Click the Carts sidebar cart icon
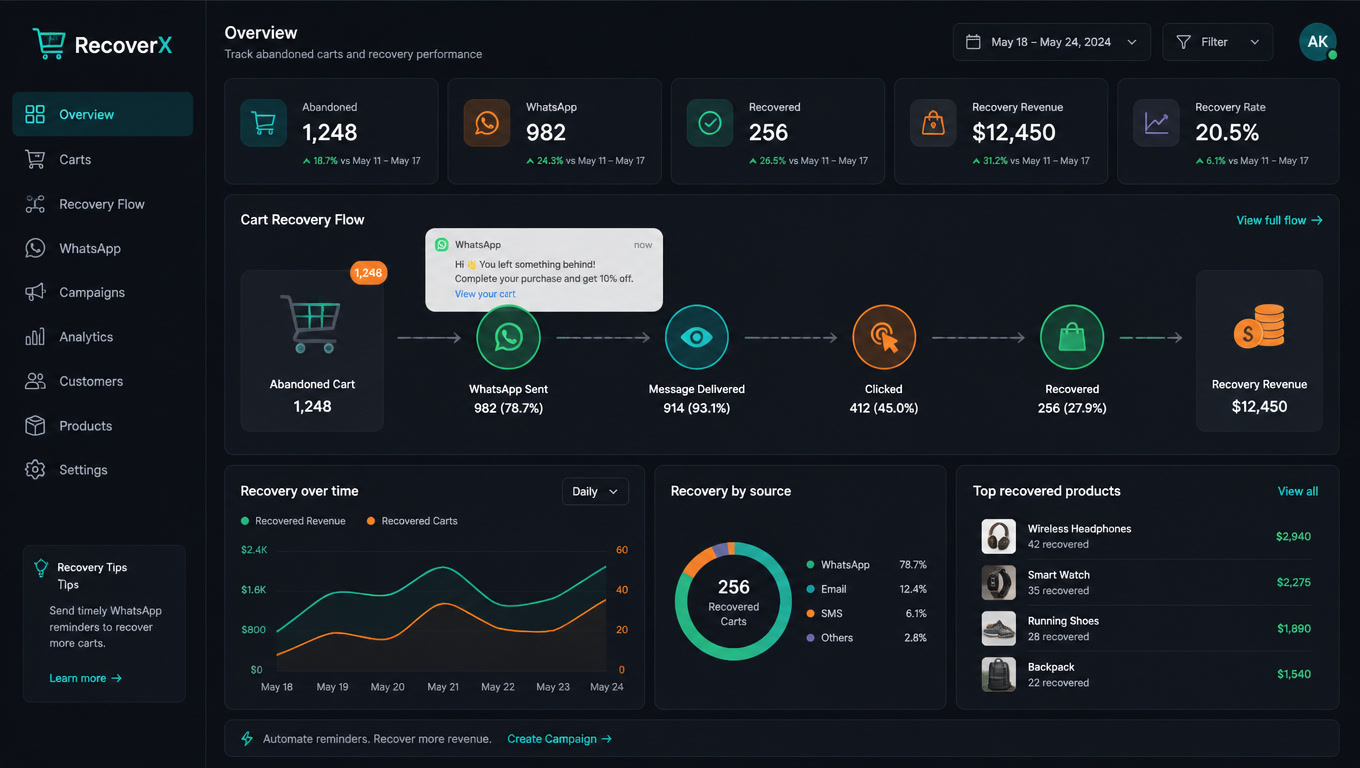Screen dimensions: 1360x768 (35, 159)
